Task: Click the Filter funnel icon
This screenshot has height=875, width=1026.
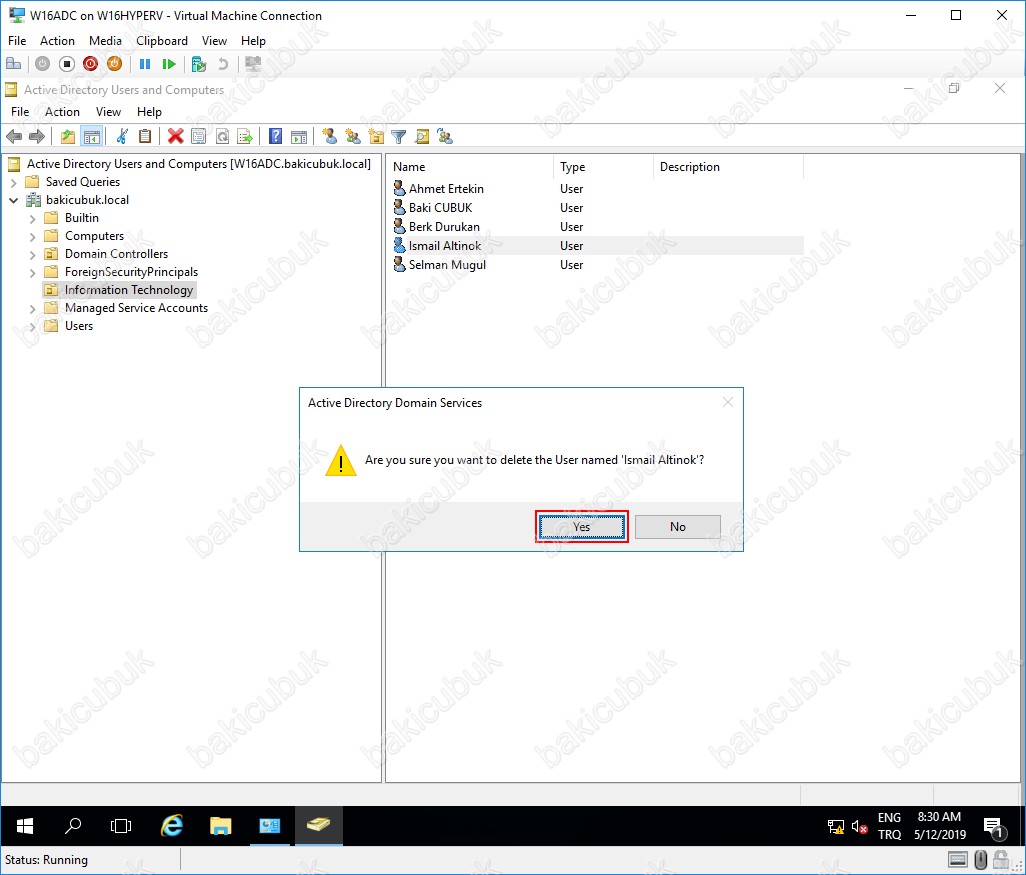Action: pyautogui.click(x=398, y=136)
